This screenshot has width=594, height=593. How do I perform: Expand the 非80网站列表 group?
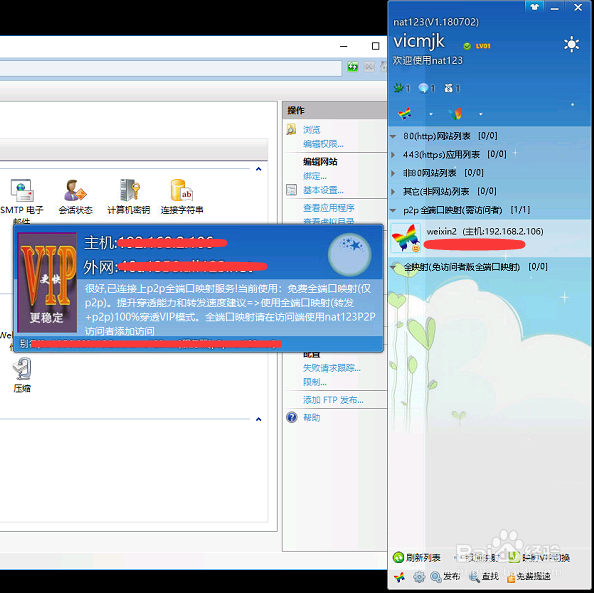(393, 173)
